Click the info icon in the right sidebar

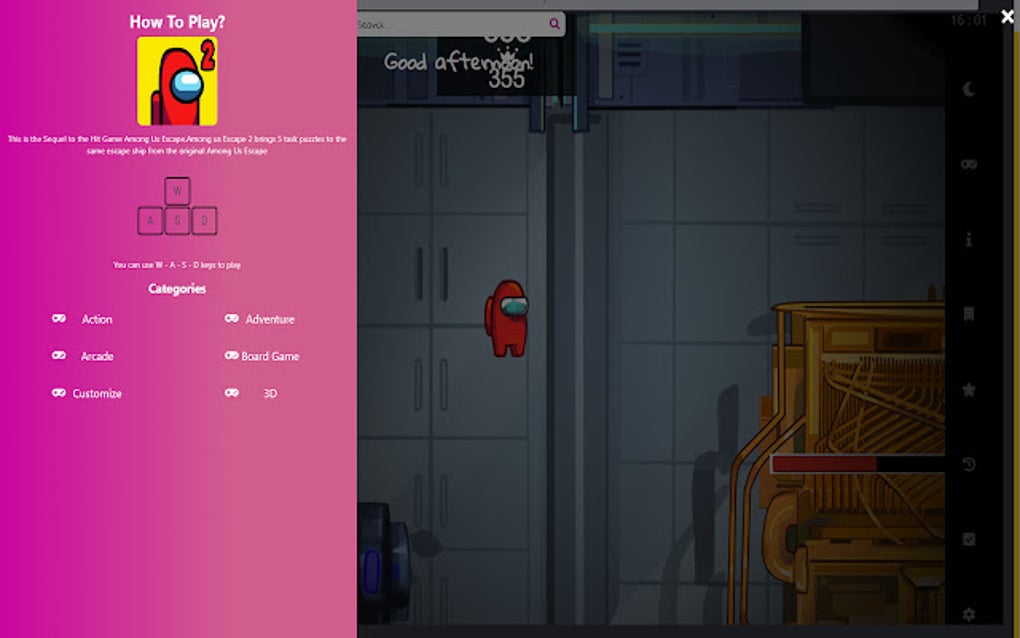[x=968, y=239]
